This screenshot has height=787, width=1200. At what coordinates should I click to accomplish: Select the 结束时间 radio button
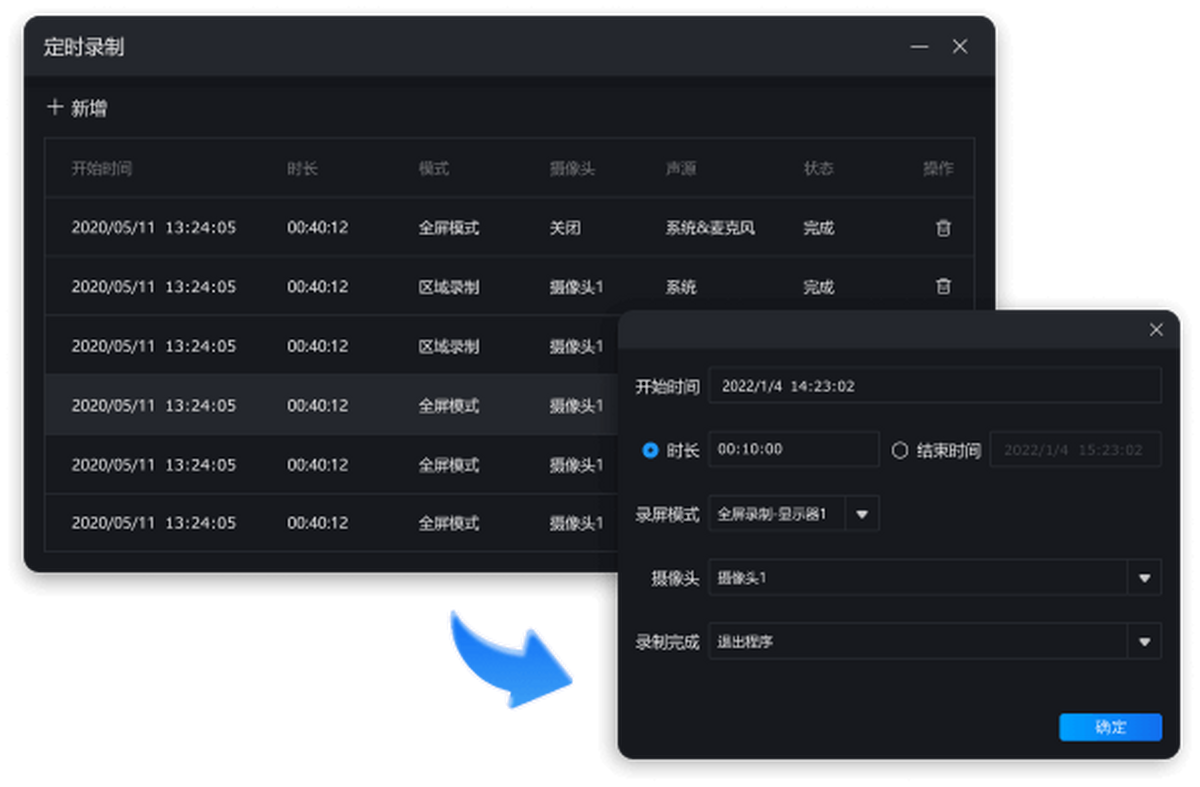coord(899,451)
